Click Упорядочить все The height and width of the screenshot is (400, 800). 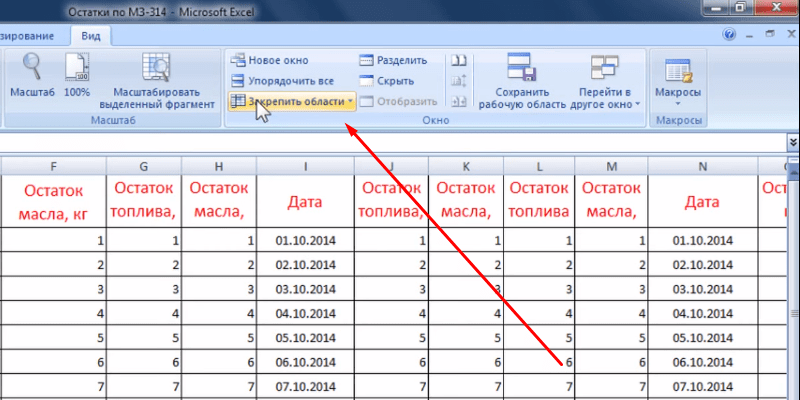[x=282, y=81]
